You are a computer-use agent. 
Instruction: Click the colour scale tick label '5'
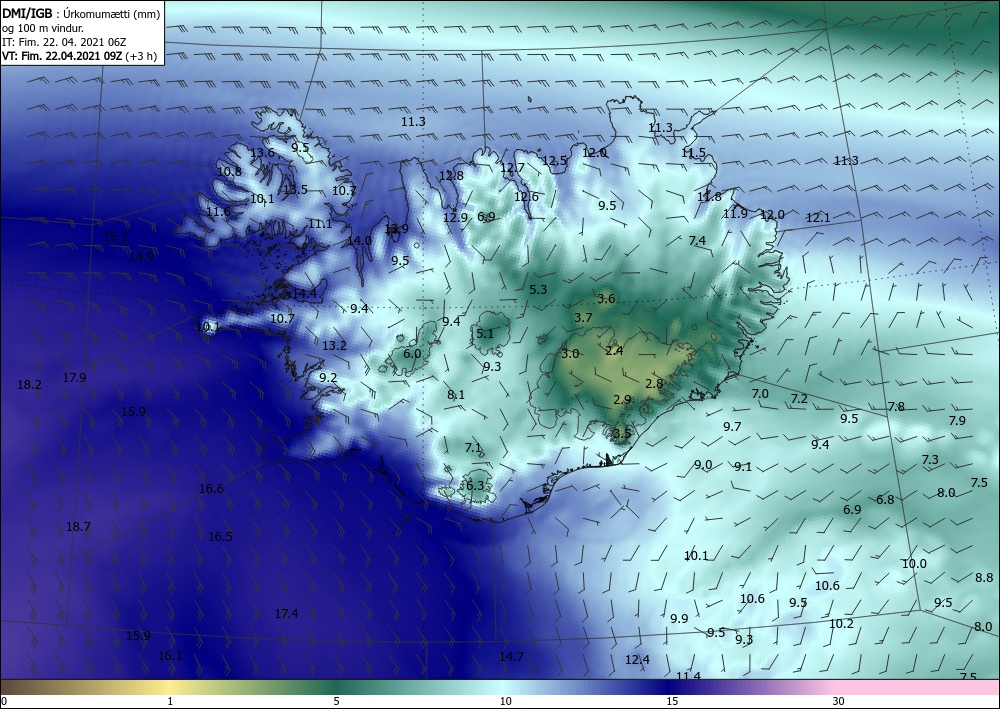336,701
